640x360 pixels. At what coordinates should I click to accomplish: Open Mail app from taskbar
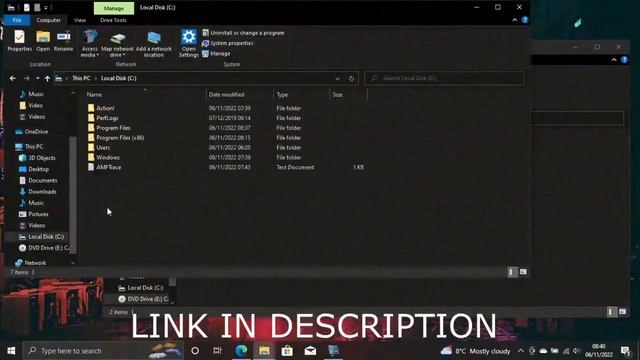click(310, 351)
